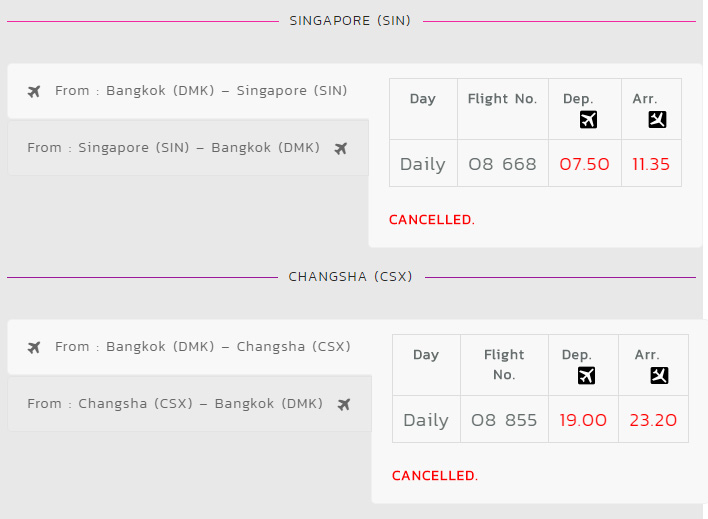
Task: Click the plane icon after Changsha–Bangkok route
Action: (x=344, y=404)
